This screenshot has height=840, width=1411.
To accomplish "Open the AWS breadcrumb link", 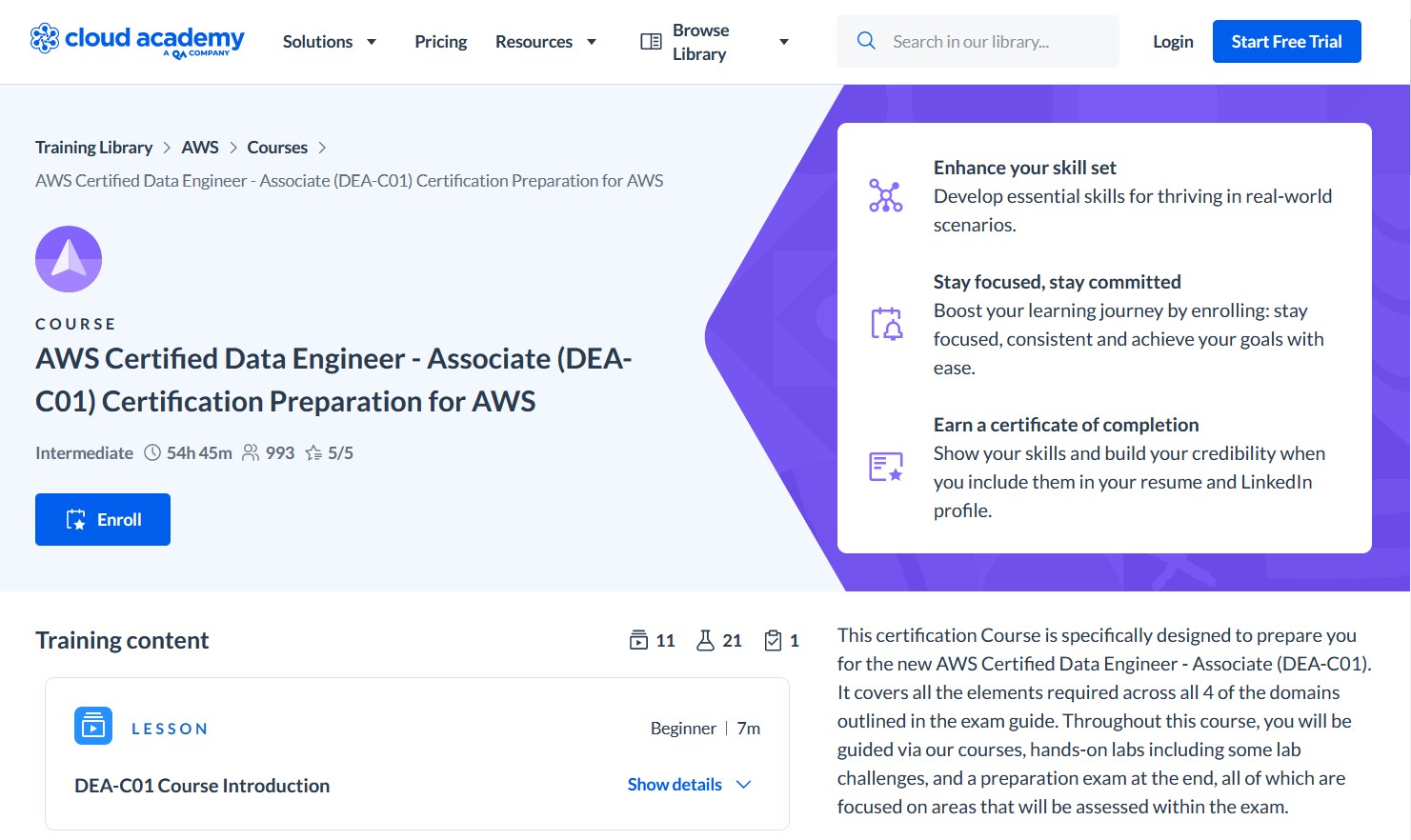I will (x=200, y=147).
